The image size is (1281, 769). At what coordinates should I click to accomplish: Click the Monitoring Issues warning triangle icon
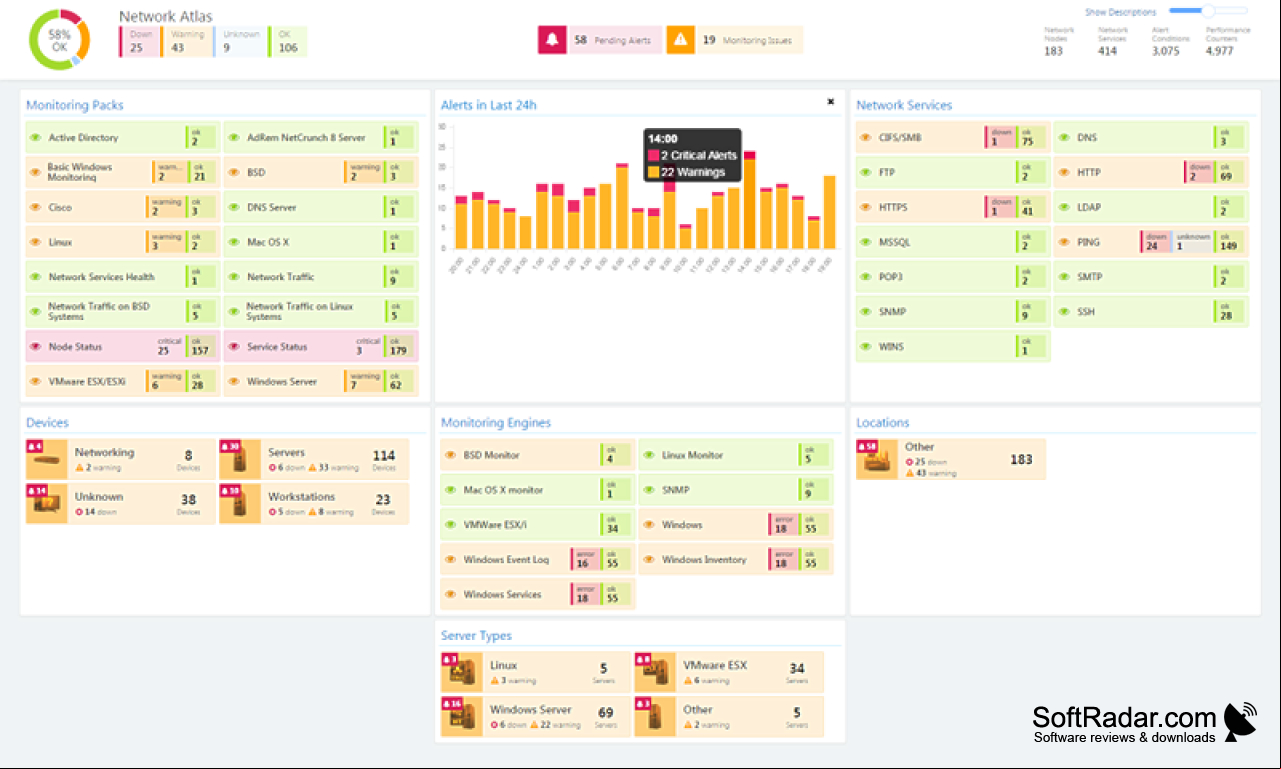pos(680,40)
